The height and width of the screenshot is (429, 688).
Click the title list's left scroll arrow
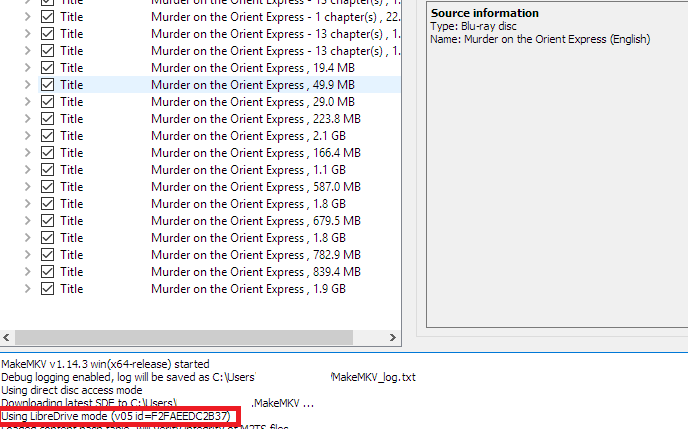[7, 337]
